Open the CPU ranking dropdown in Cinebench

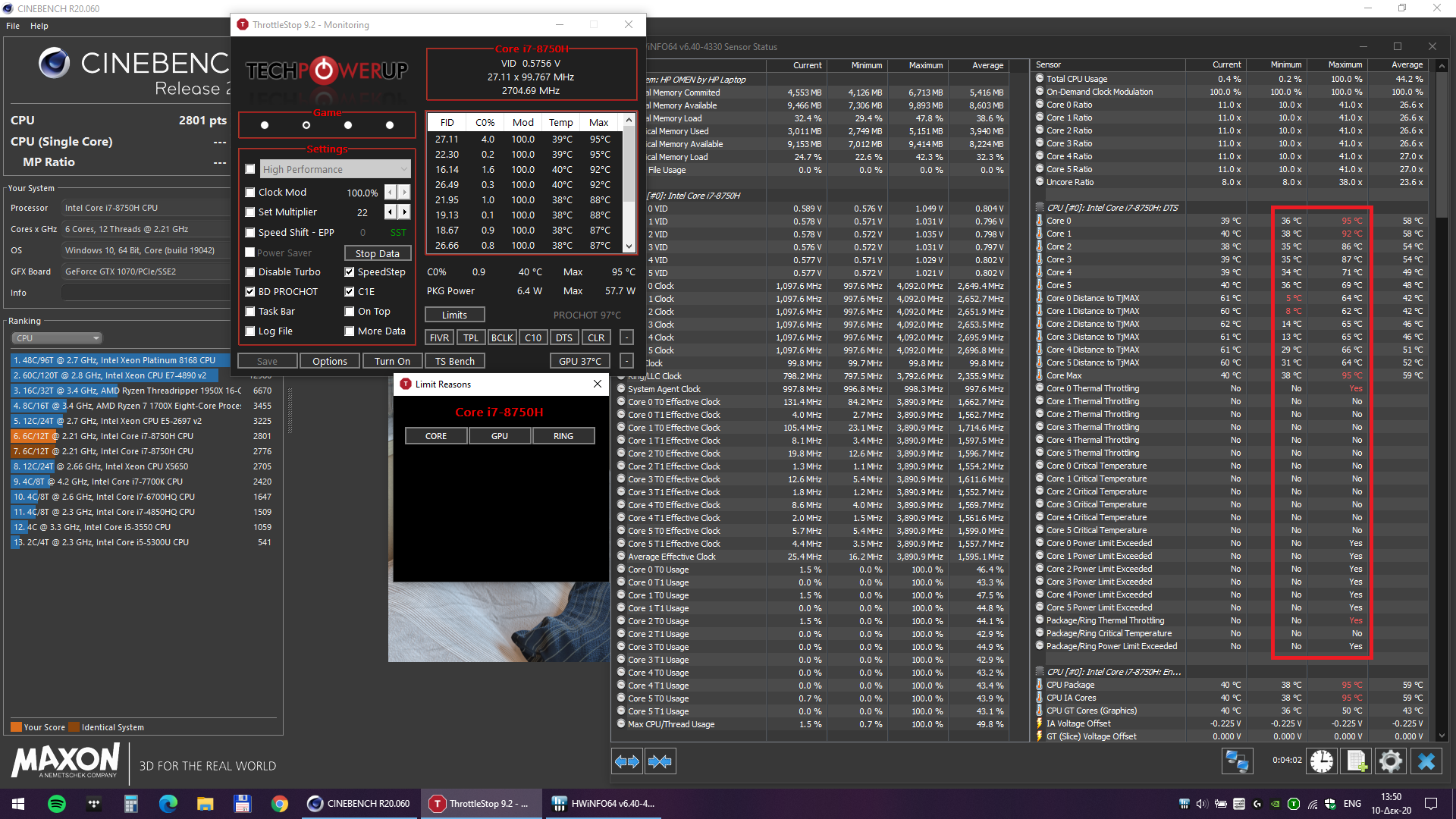click(57, 338)
